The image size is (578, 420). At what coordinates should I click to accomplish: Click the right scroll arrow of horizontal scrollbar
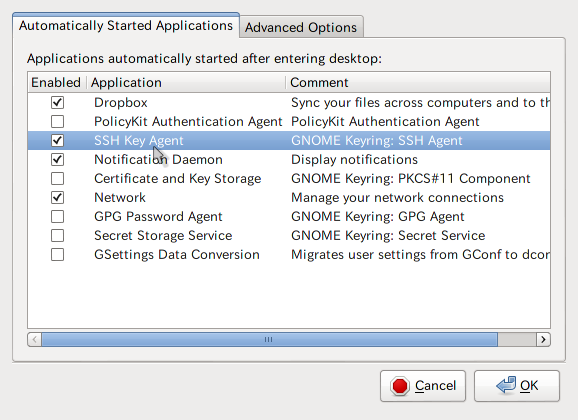[x=543, y=339]
